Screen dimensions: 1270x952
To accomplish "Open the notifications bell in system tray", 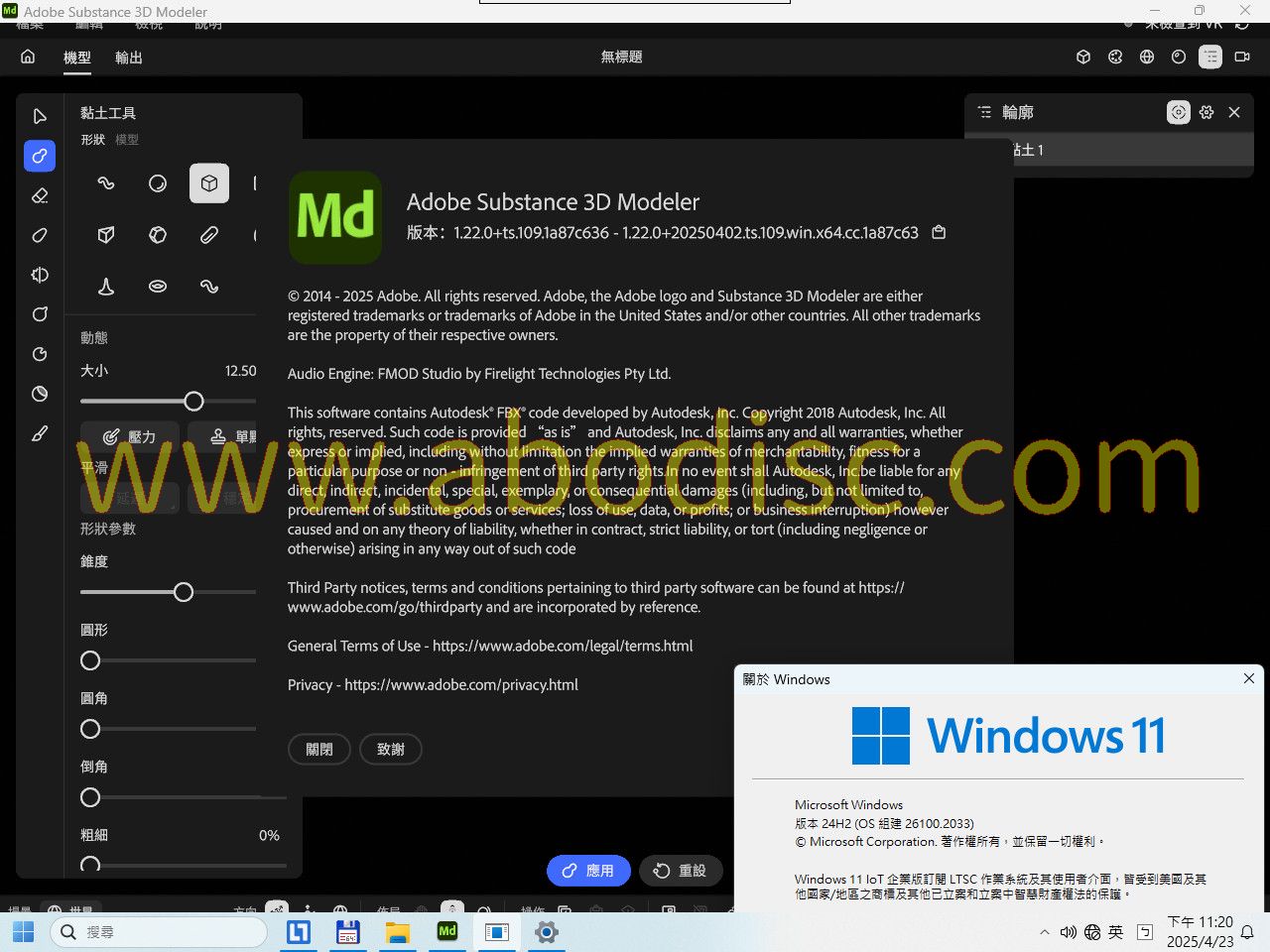I will [1248, 932].
